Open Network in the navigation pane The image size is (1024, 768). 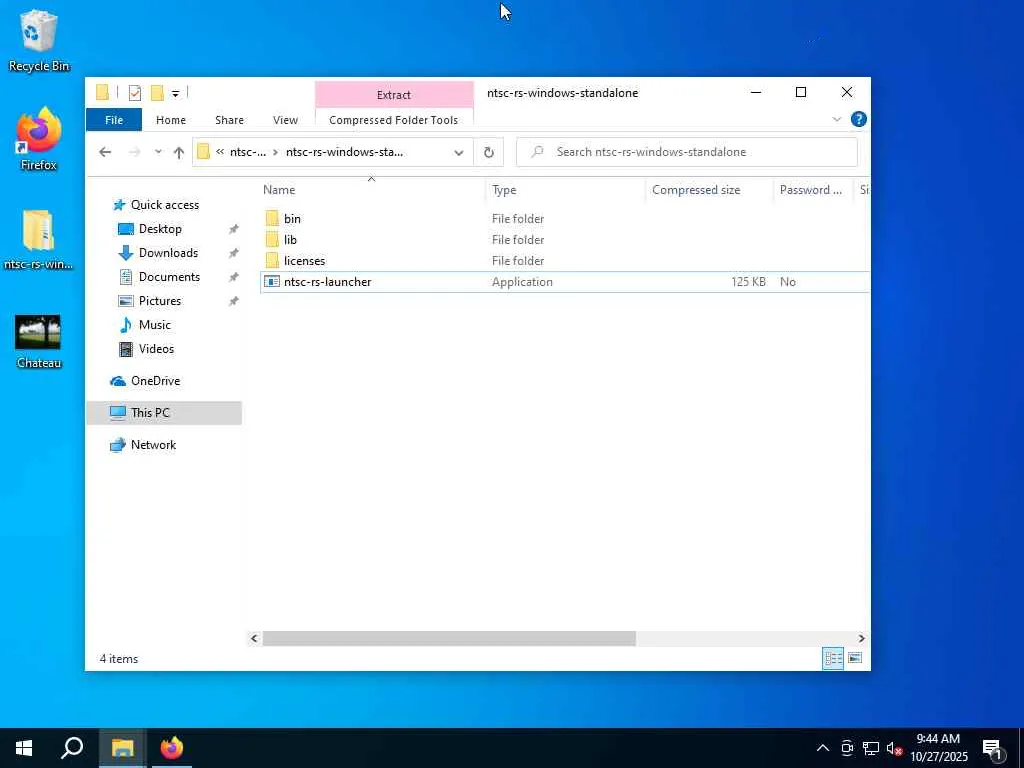pyautogui.click(x=153, y=445)
